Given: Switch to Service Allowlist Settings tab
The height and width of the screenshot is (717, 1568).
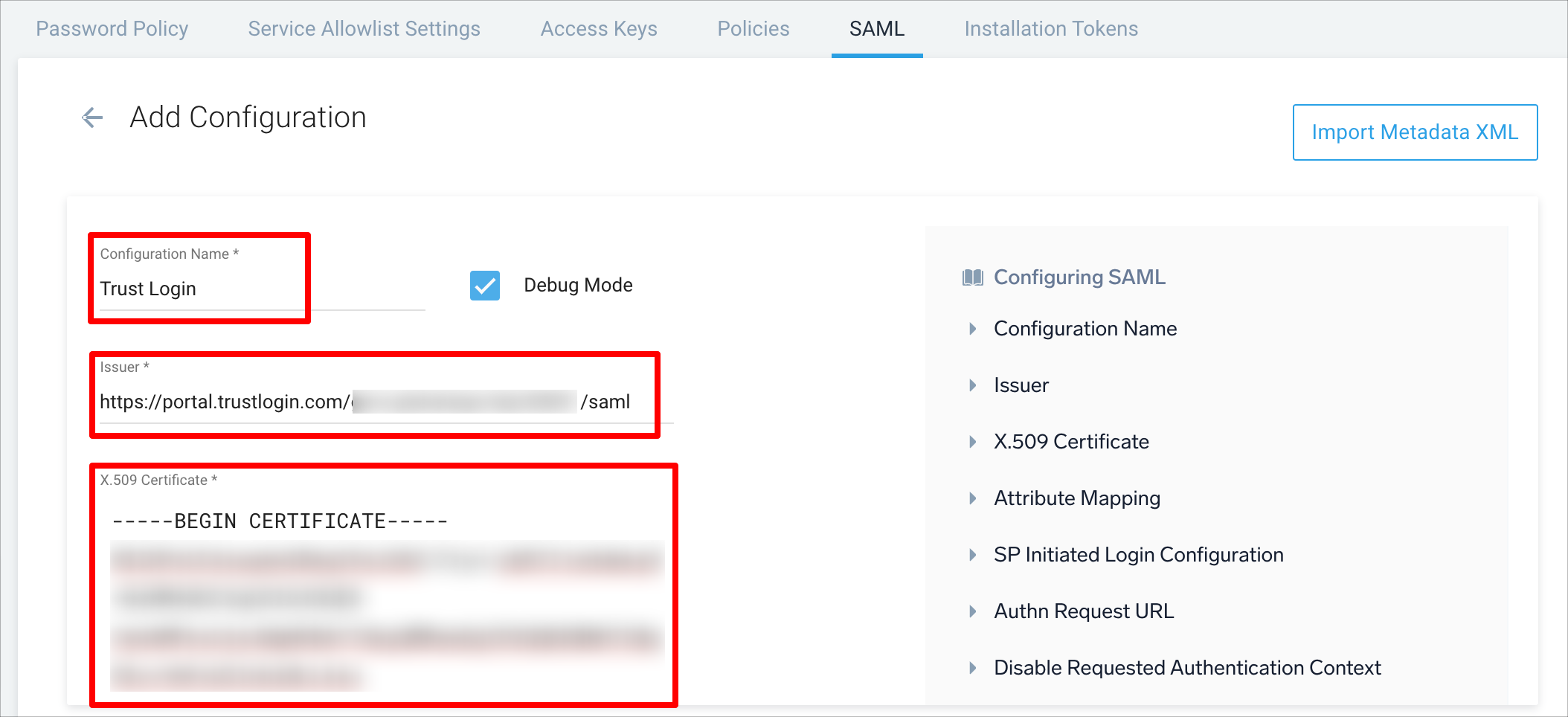Looking at the screenshot, I should [x=364, y=29].
